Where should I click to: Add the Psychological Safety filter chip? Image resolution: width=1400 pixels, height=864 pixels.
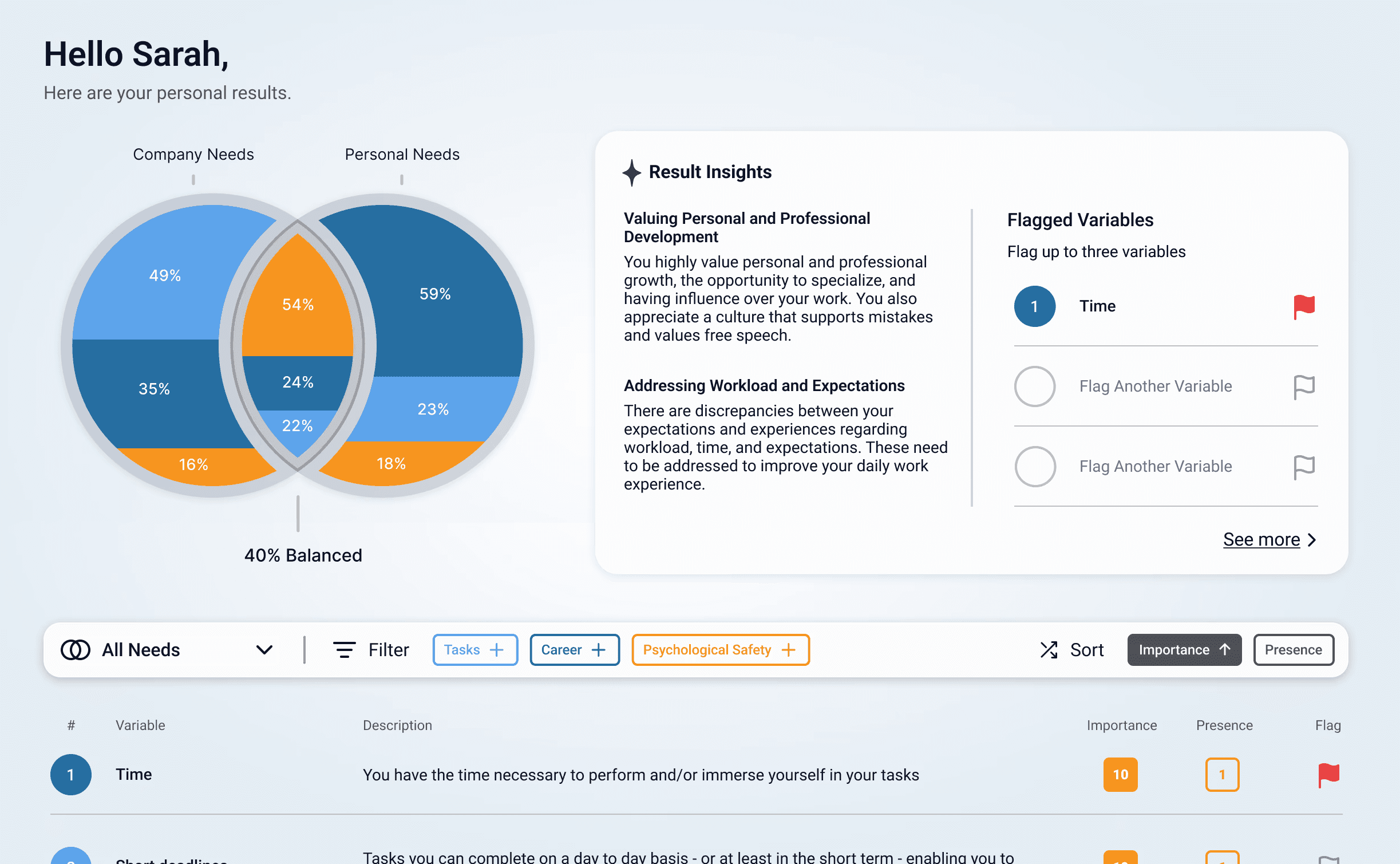tap(721, 650)
